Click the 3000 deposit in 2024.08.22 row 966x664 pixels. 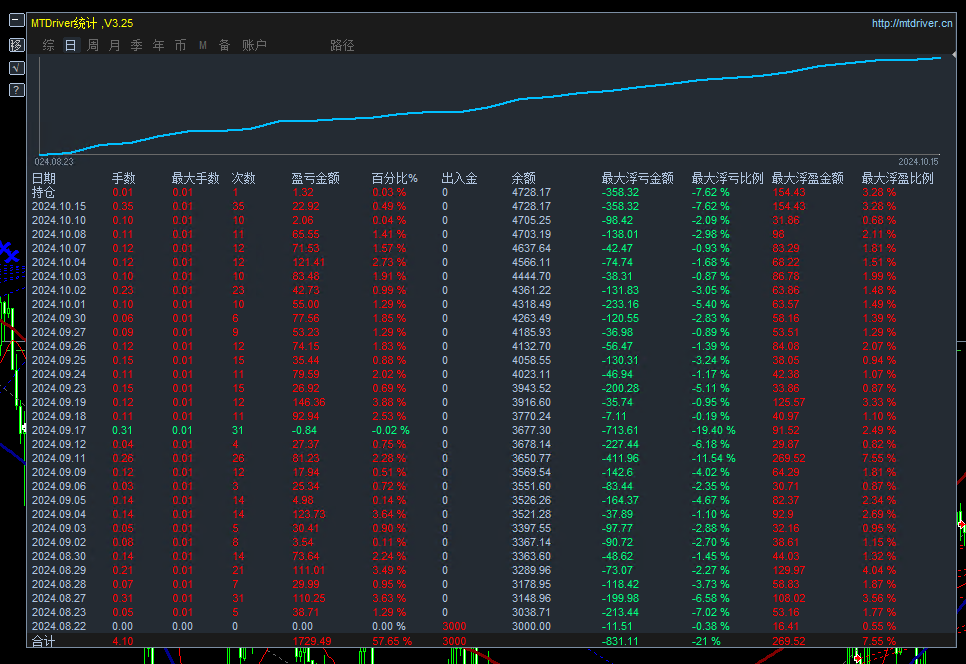pos(455,626)
